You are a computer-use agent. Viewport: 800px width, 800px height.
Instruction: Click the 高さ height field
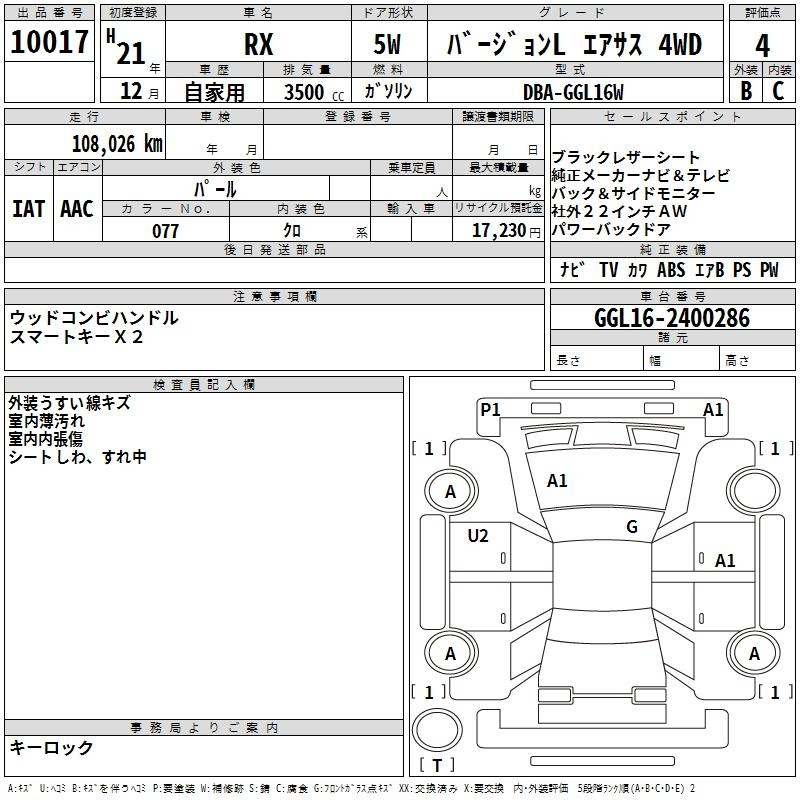[x=757, y=358]
